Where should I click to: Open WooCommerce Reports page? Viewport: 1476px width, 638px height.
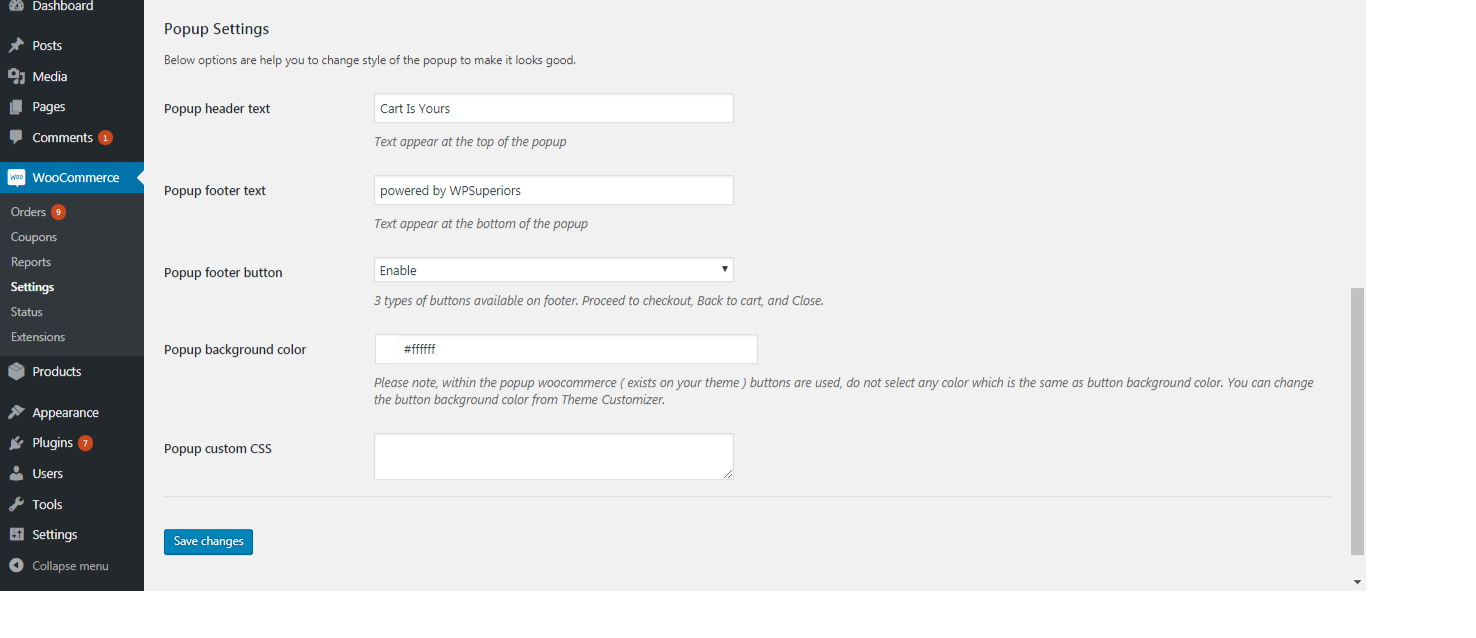[31, 262]
